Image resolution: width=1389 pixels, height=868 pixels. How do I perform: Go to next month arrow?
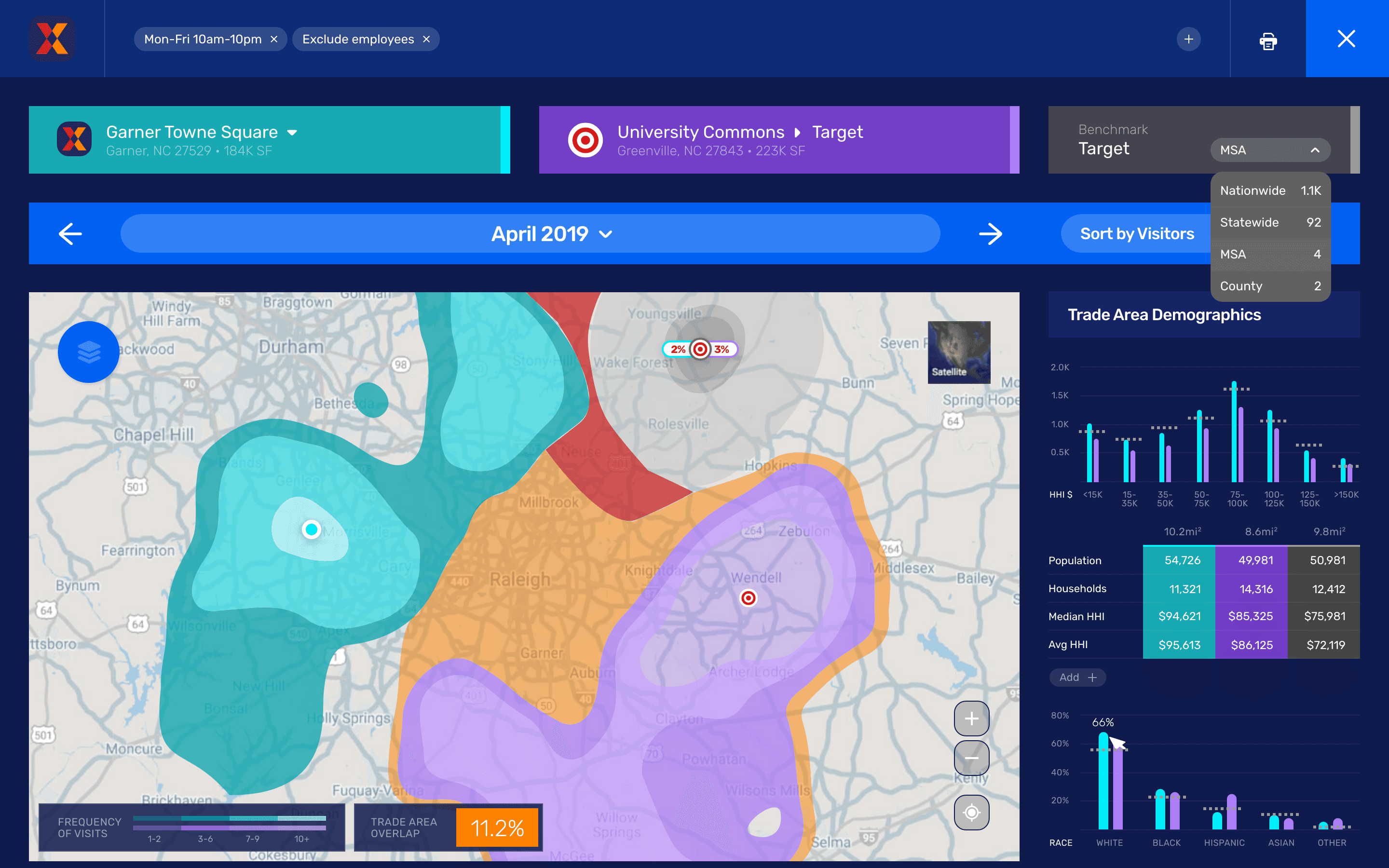point(990,234)
